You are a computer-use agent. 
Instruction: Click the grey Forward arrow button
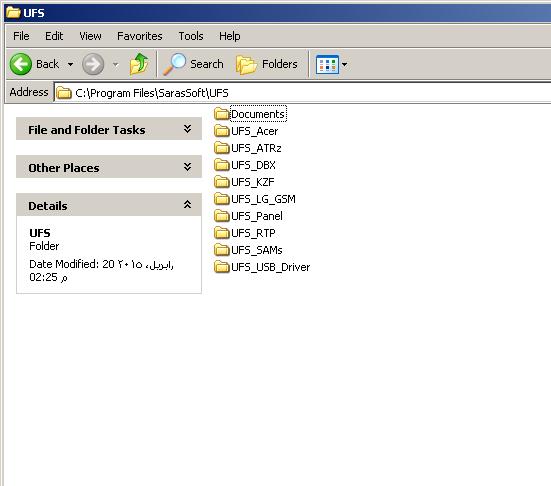tap(93, 64)
